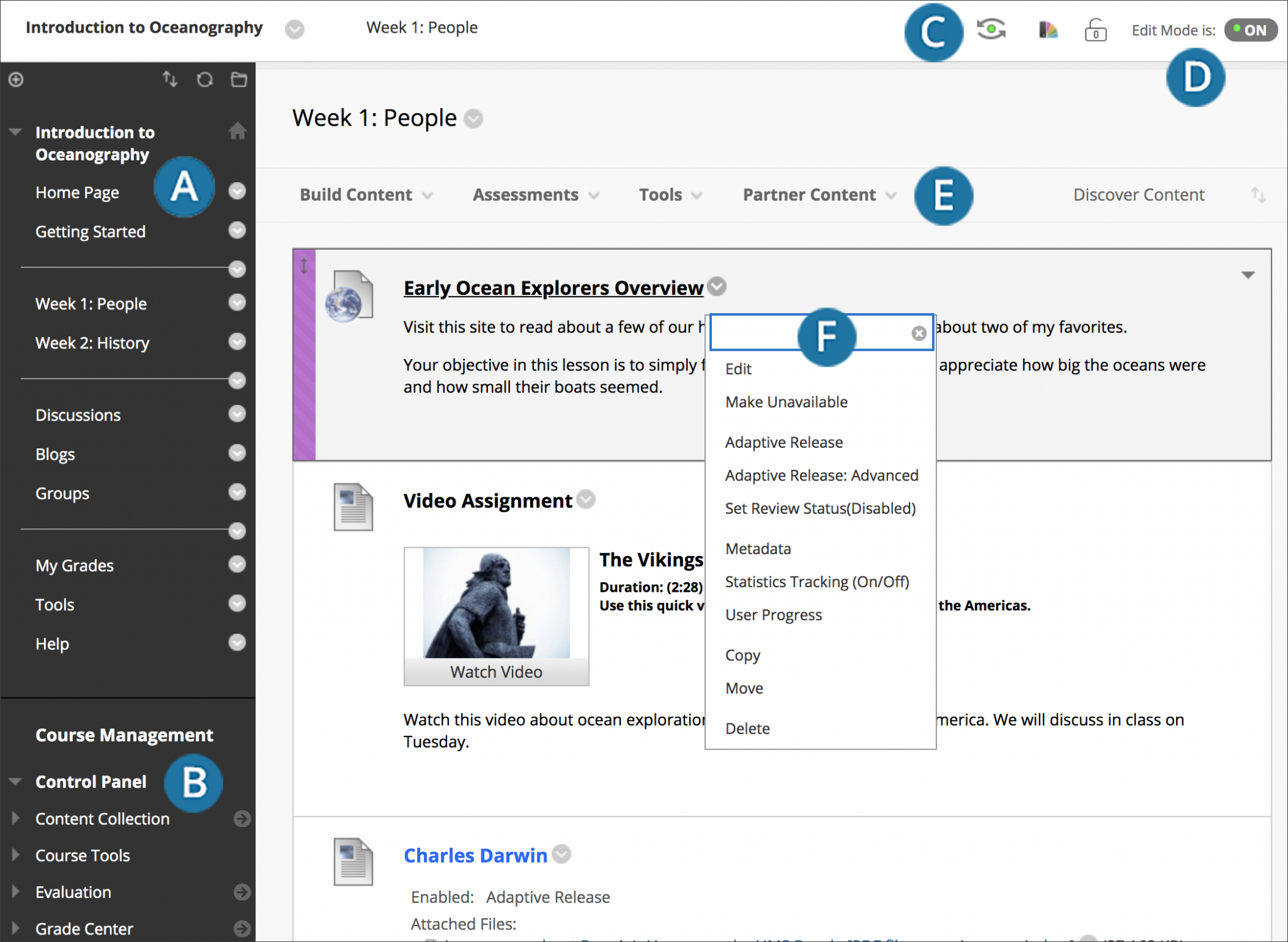Open options chevron beside Discussions
This screenshot has height=942, width=1288.
pyautogui.click(x=237, y=414)
